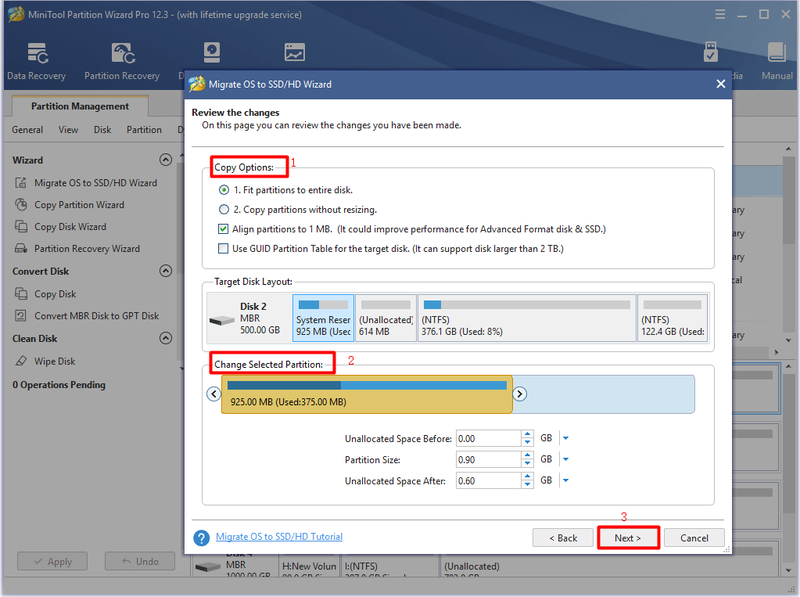
Task: Click right handle of partition size slider
Action: (519, 394)
